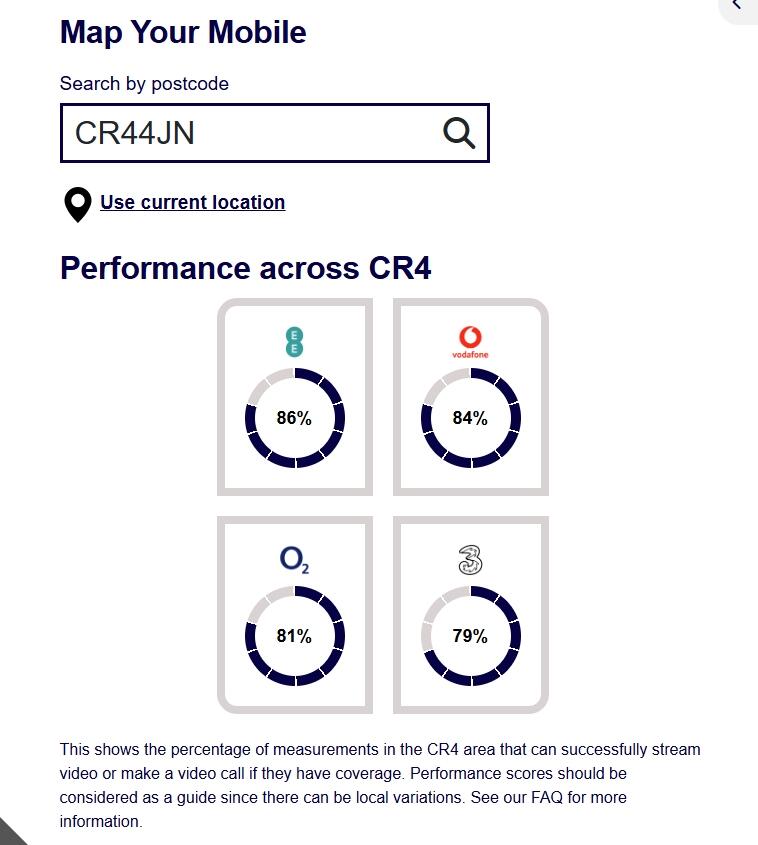The width and height of the screenshot is (758, 845).
Task: Open the Use current location link
Action: pos(192,202)
